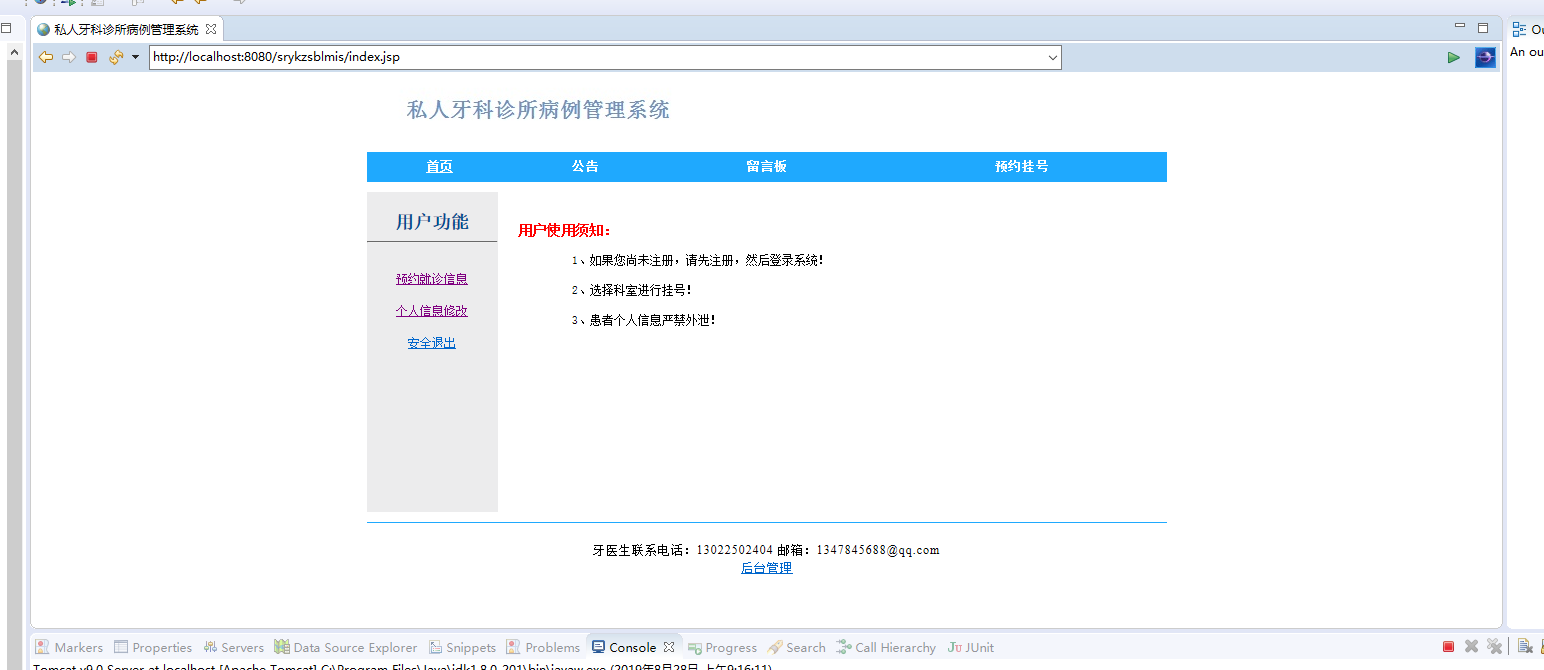This screenshot has width=1544, height=670.
Task: Maximize the editor view with restore icon
Action: (x=1484, y=28)
